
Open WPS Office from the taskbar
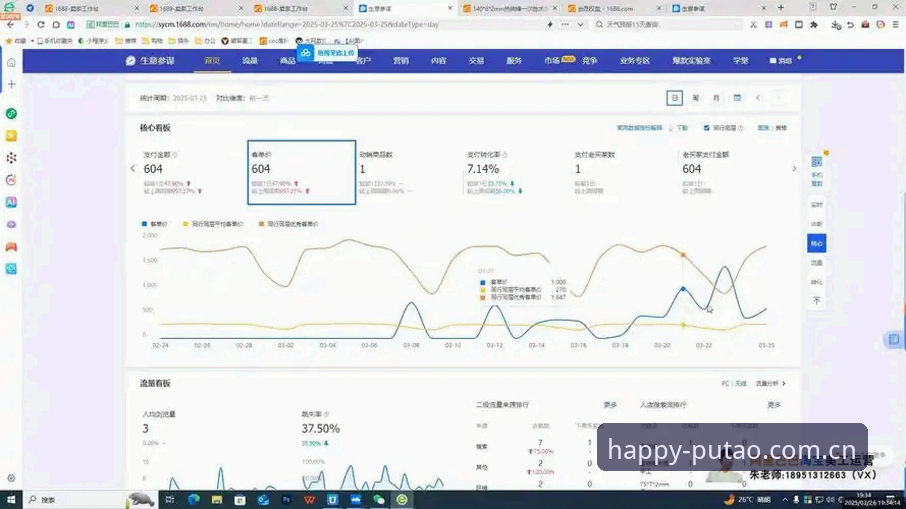309,500
